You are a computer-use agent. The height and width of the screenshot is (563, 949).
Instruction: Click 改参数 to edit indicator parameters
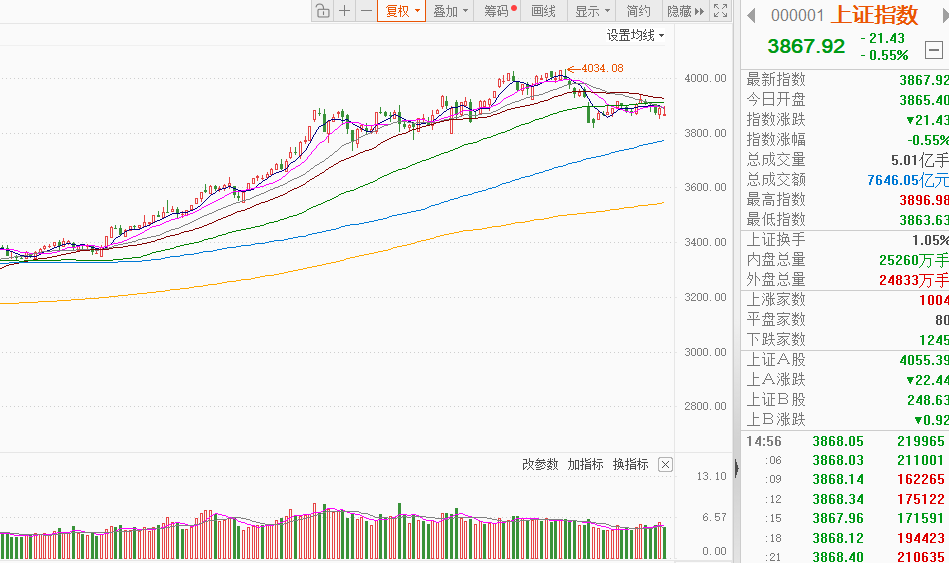(x=540, y=465)
